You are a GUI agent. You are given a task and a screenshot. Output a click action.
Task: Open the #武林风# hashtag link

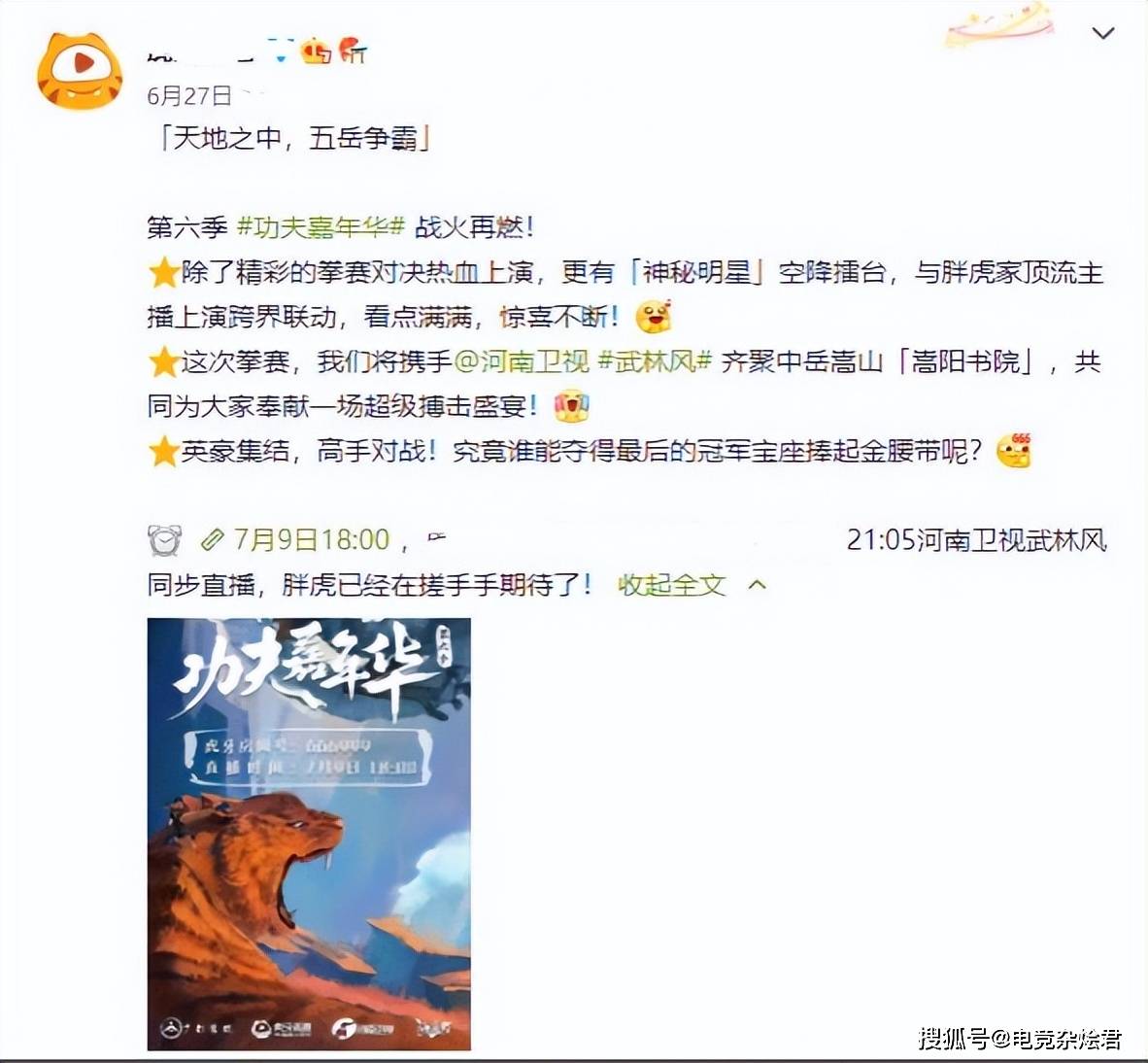point(655,361)
